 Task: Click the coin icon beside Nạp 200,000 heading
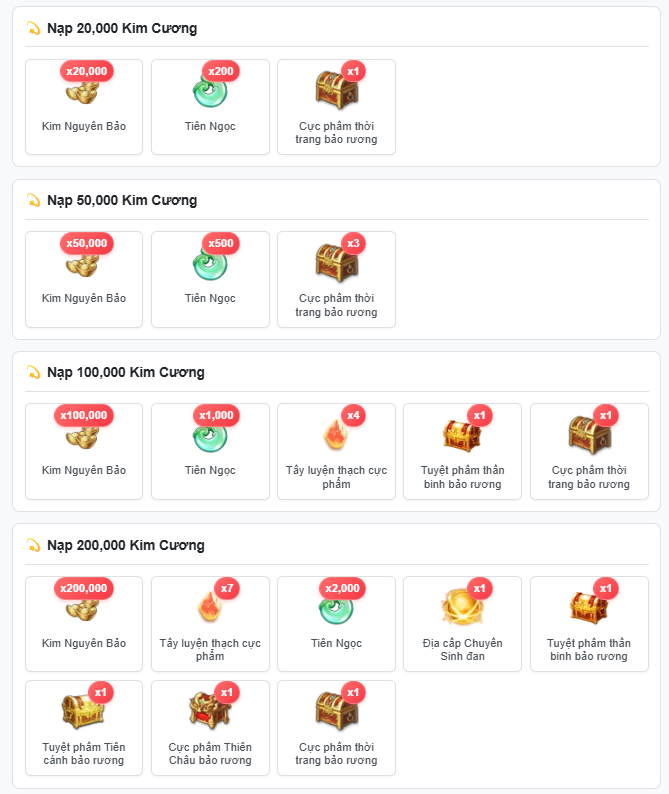33,545
